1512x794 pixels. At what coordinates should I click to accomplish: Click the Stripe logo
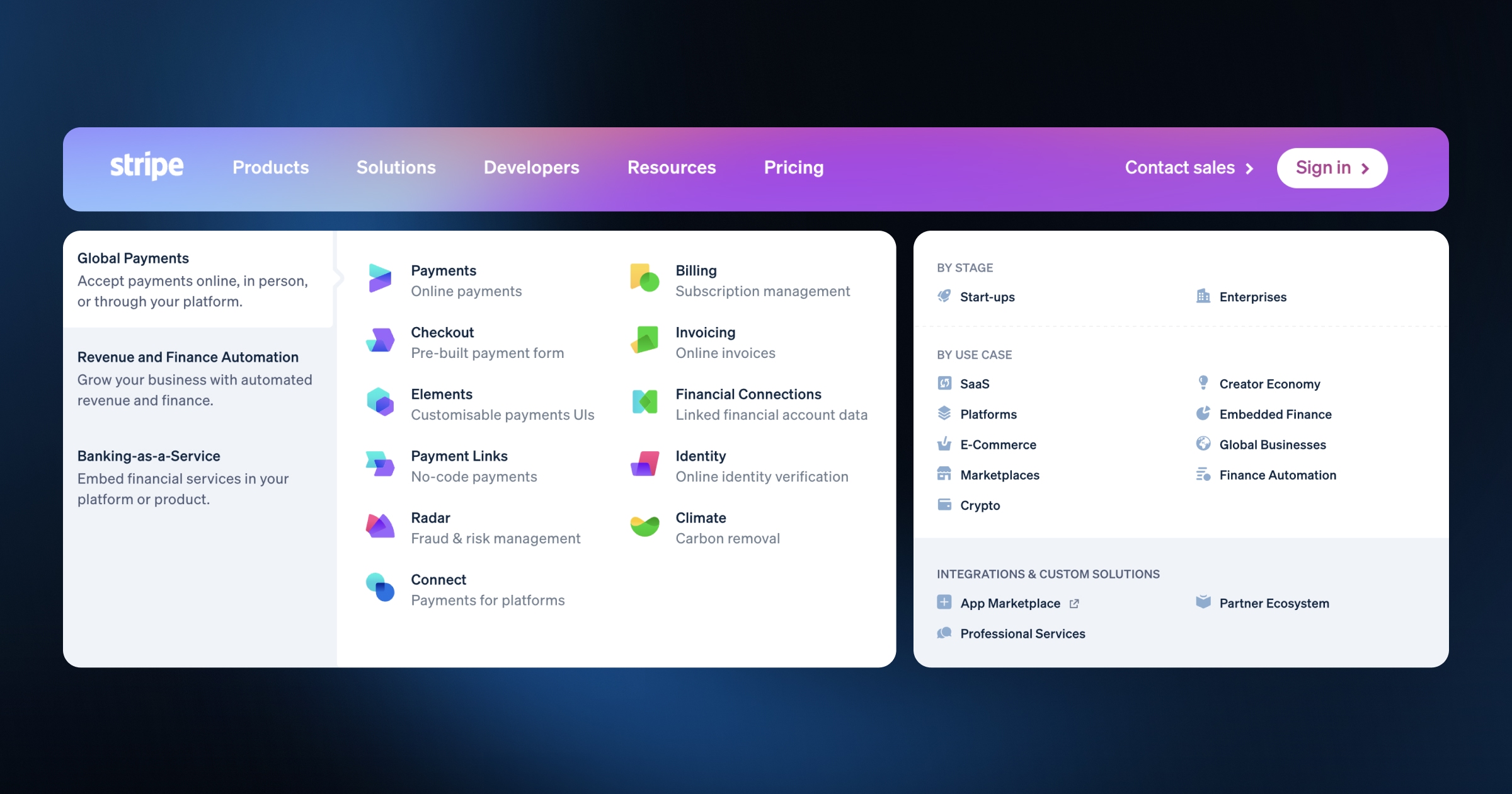click(x=147, y=166)
